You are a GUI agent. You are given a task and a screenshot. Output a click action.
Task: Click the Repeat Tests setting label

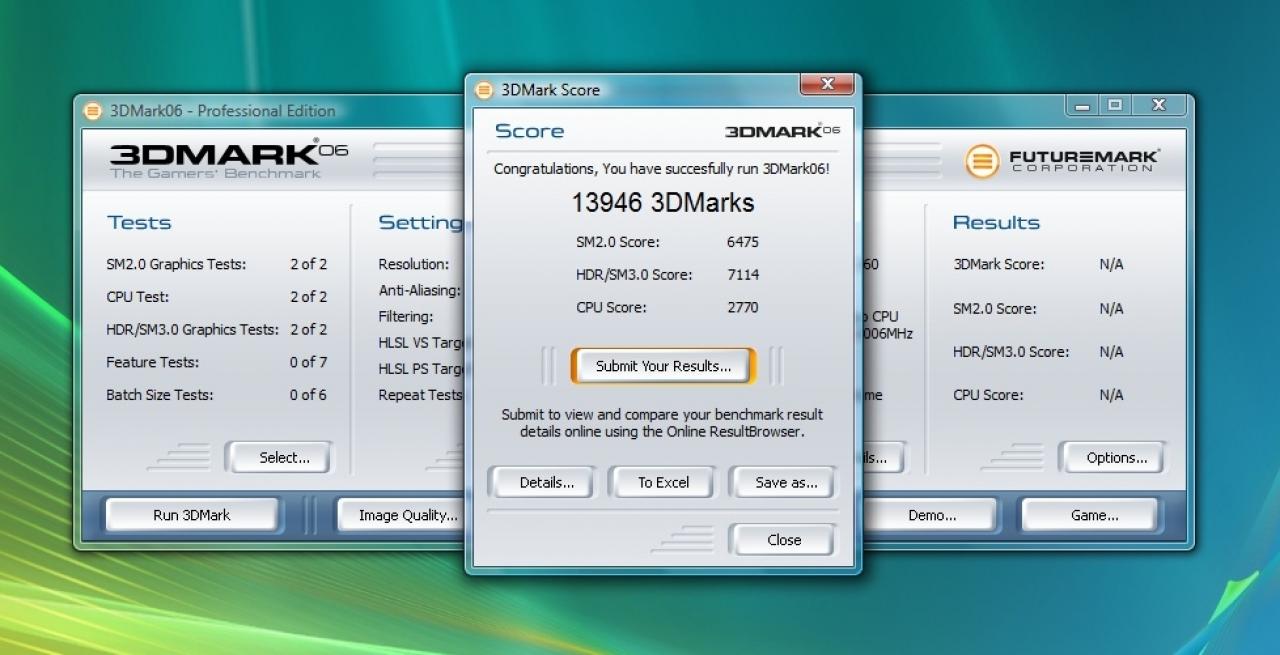420,395
